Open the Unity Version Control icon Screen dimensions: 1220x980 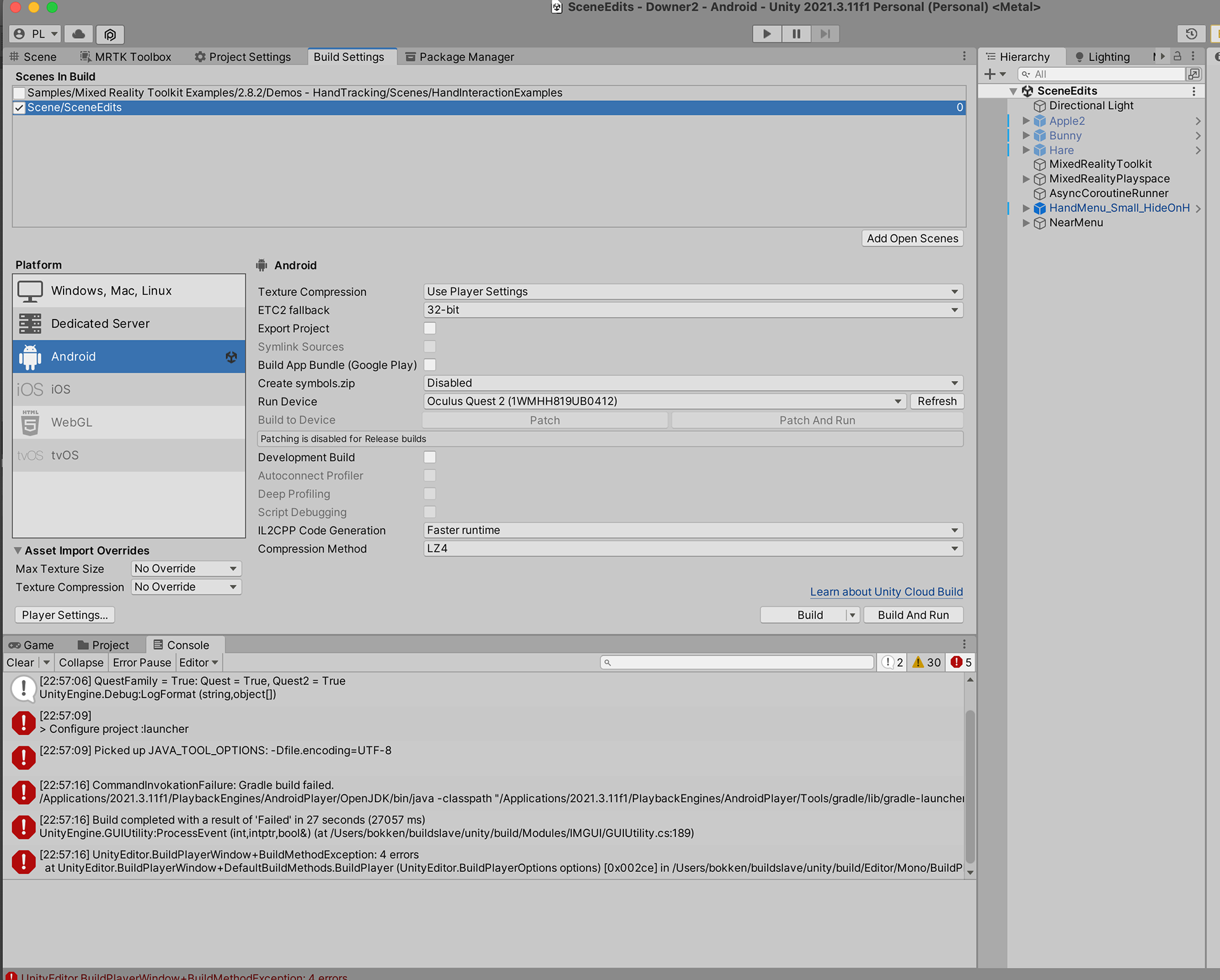pos(110,34)
